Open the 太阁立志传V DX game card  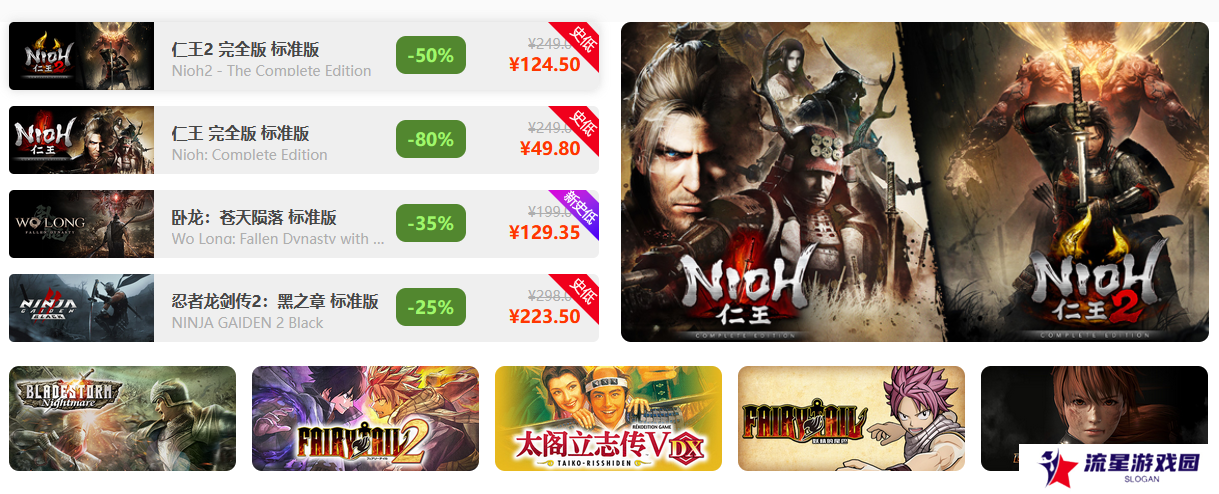point(608,418)
